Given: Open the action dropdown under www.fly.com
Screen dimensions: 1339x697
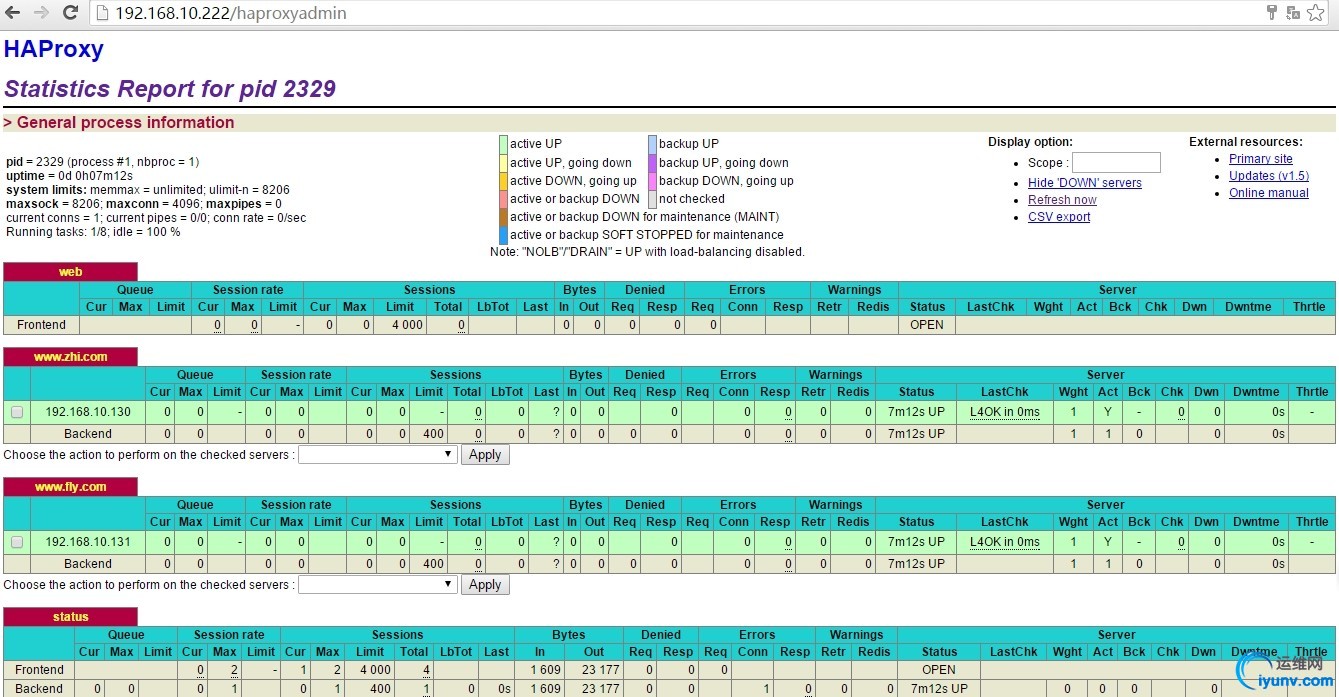Looking at the screenshot, I should click(378, 585).
